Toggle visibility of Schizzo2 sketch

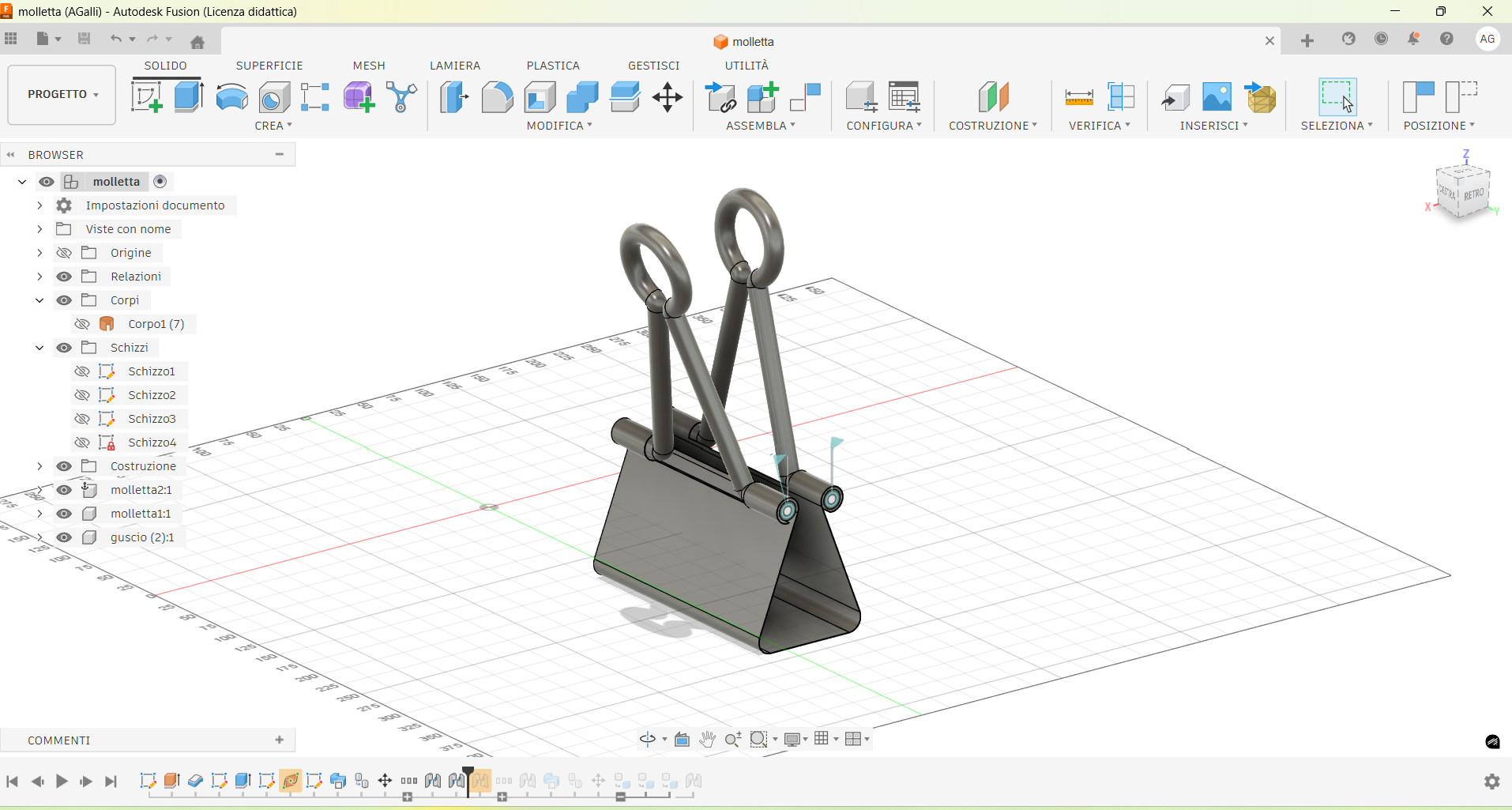pyautogui.click(x=82, y=395)
